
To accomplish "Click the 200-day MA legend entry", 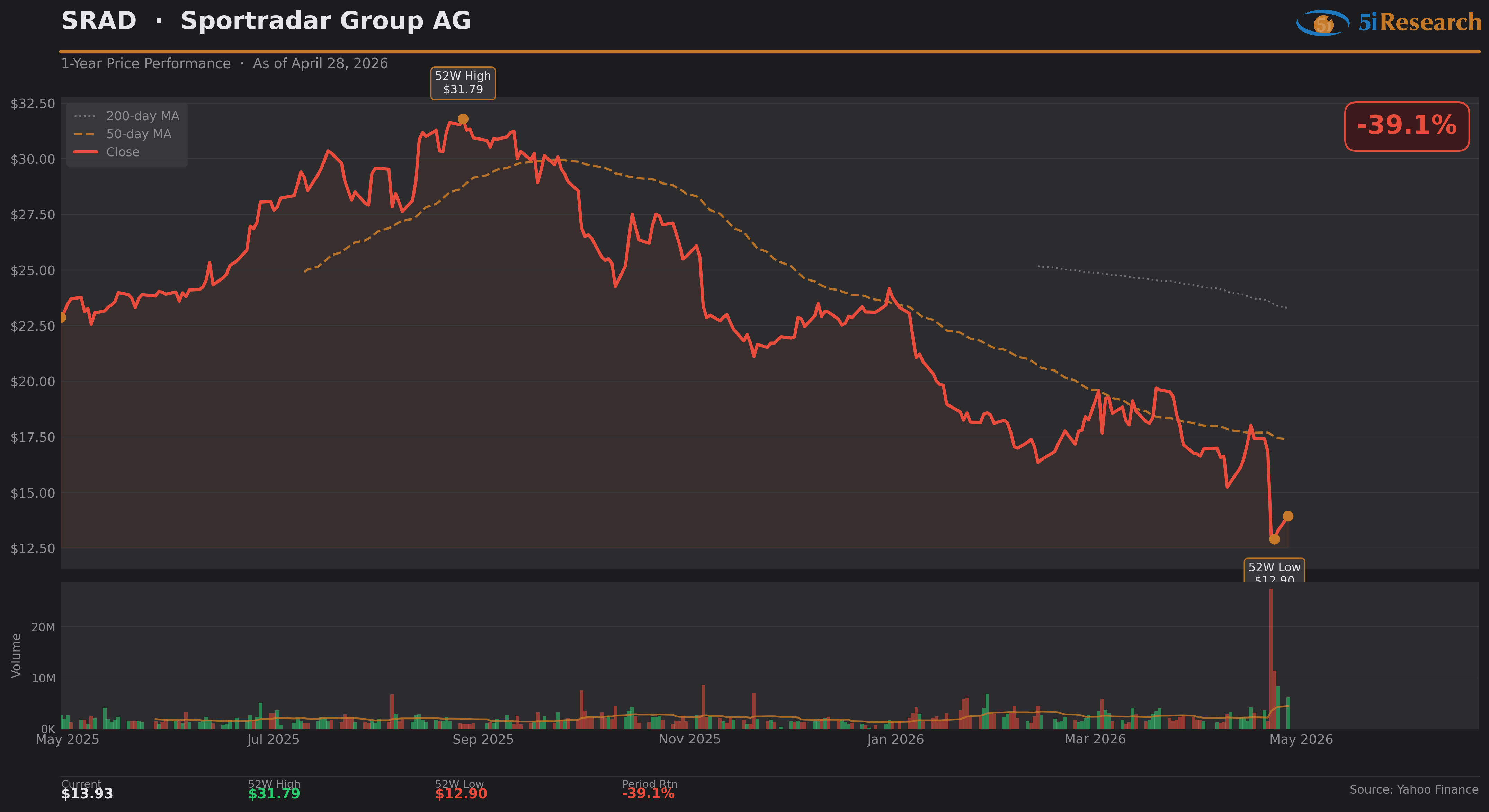I will (127, 116).
